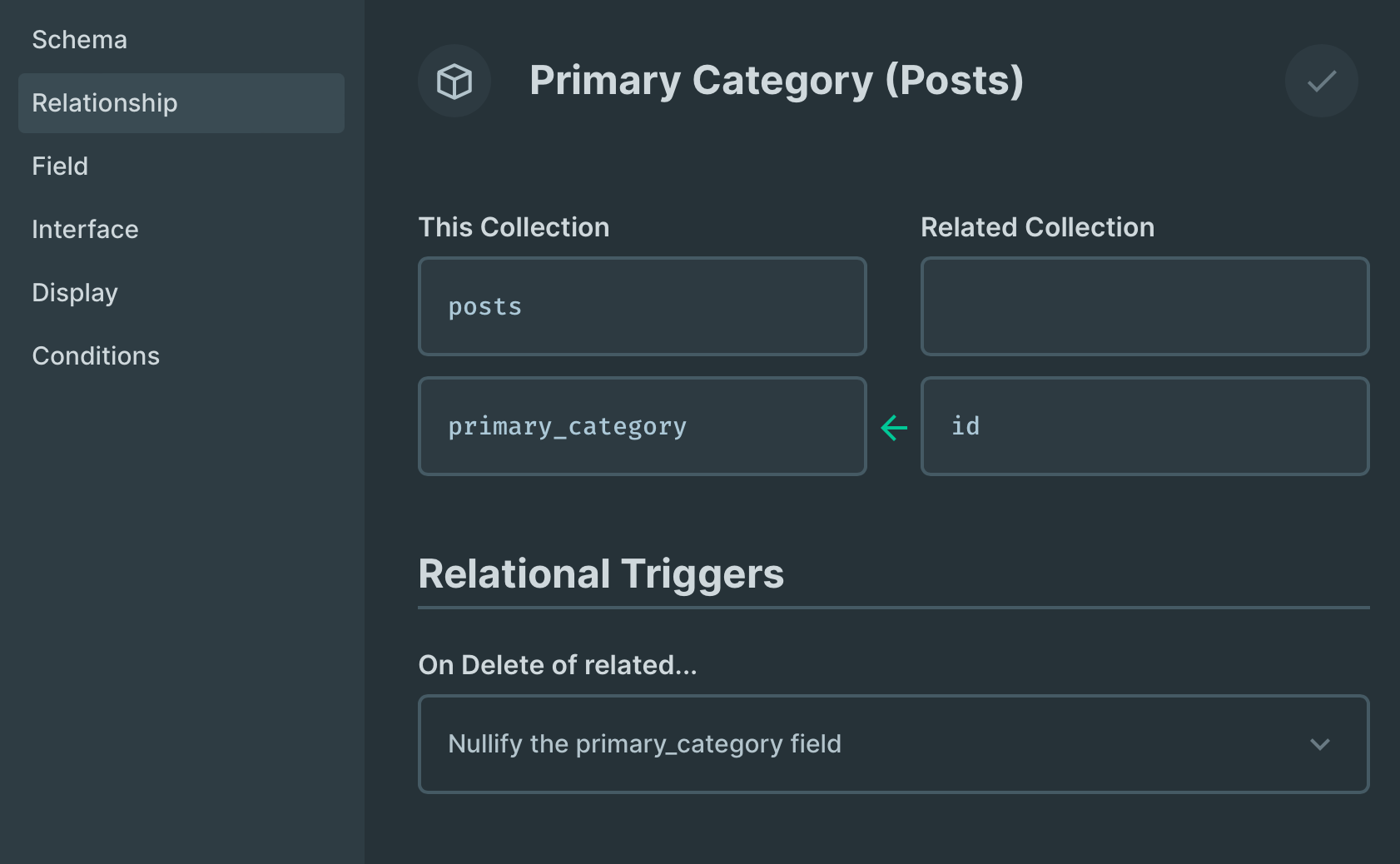Click the Primary Category (Posts) title
Screen dimensions: 1400x864
tap(776, 80)
